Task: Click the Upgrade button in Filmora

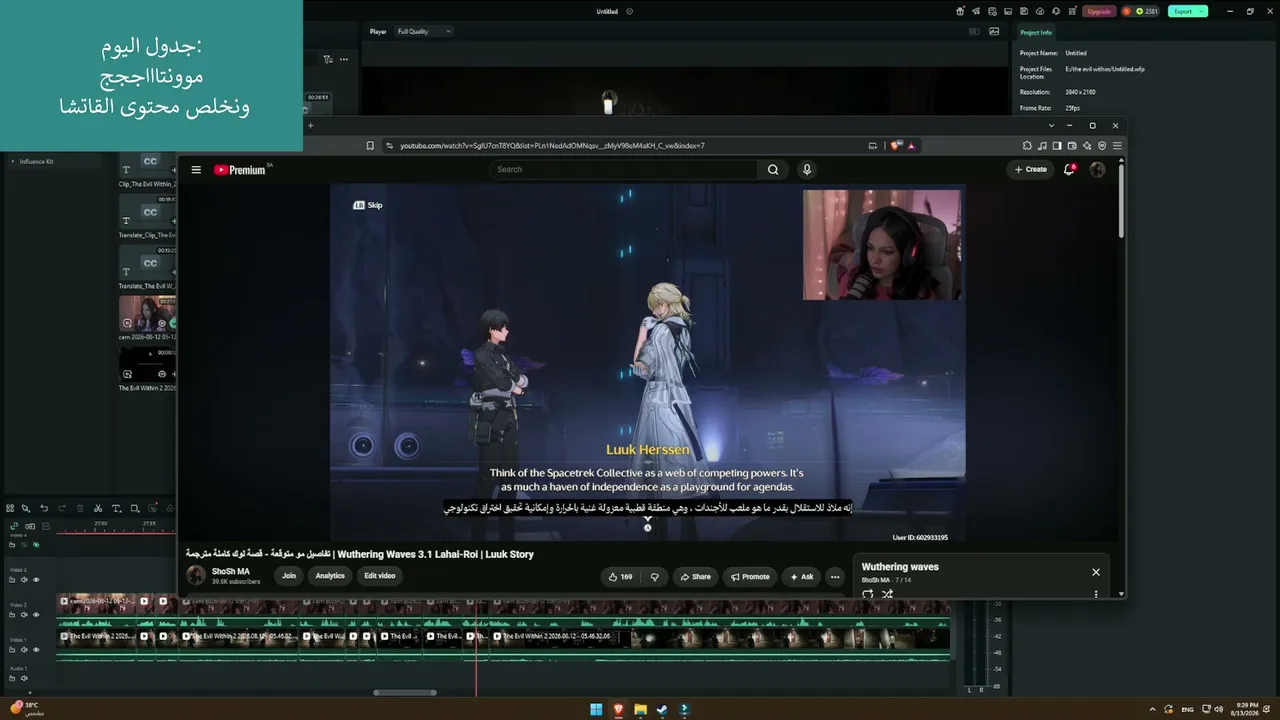Action: tap(1099, 11)
